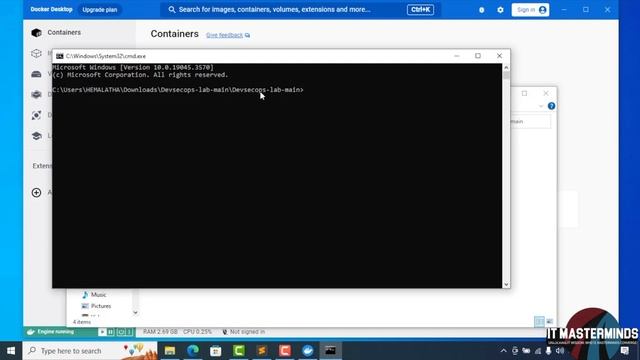Click the Sign in button
This screenshot has height=360, width=640.
click(x=530, y=10)
